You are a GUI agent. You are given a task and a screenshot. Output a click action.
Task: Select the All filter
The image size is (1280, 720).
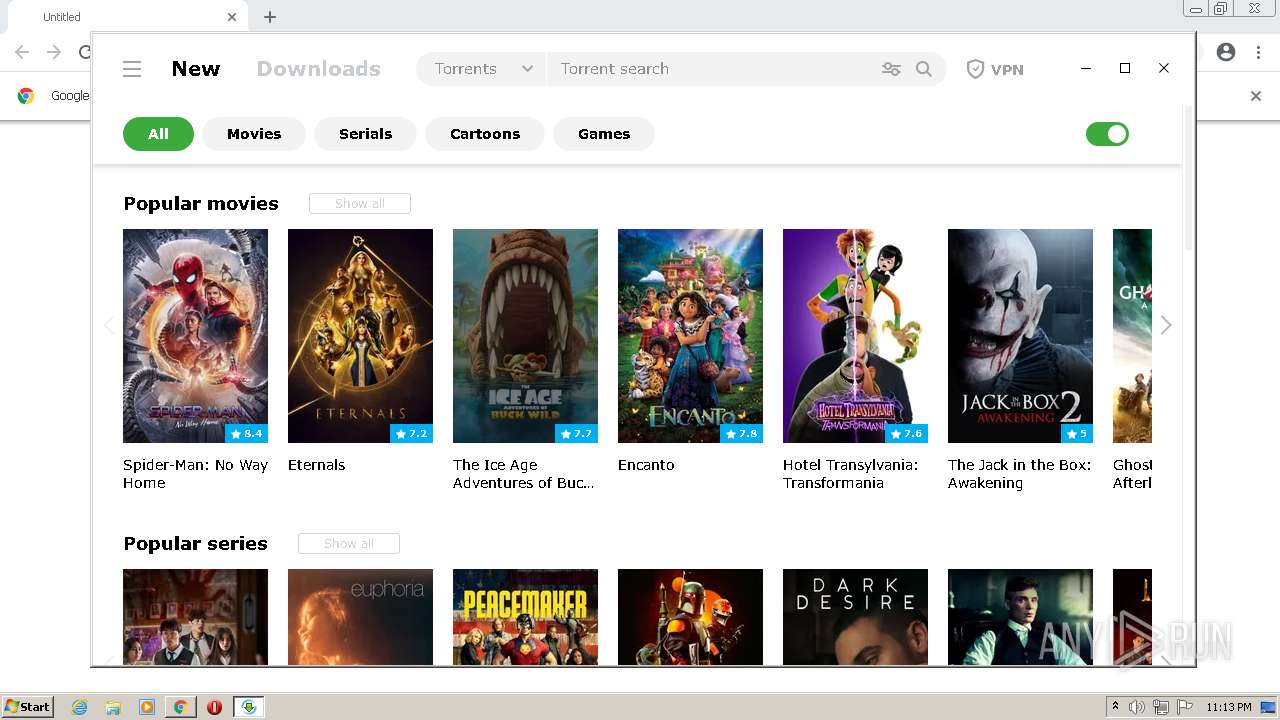point(158,134)
